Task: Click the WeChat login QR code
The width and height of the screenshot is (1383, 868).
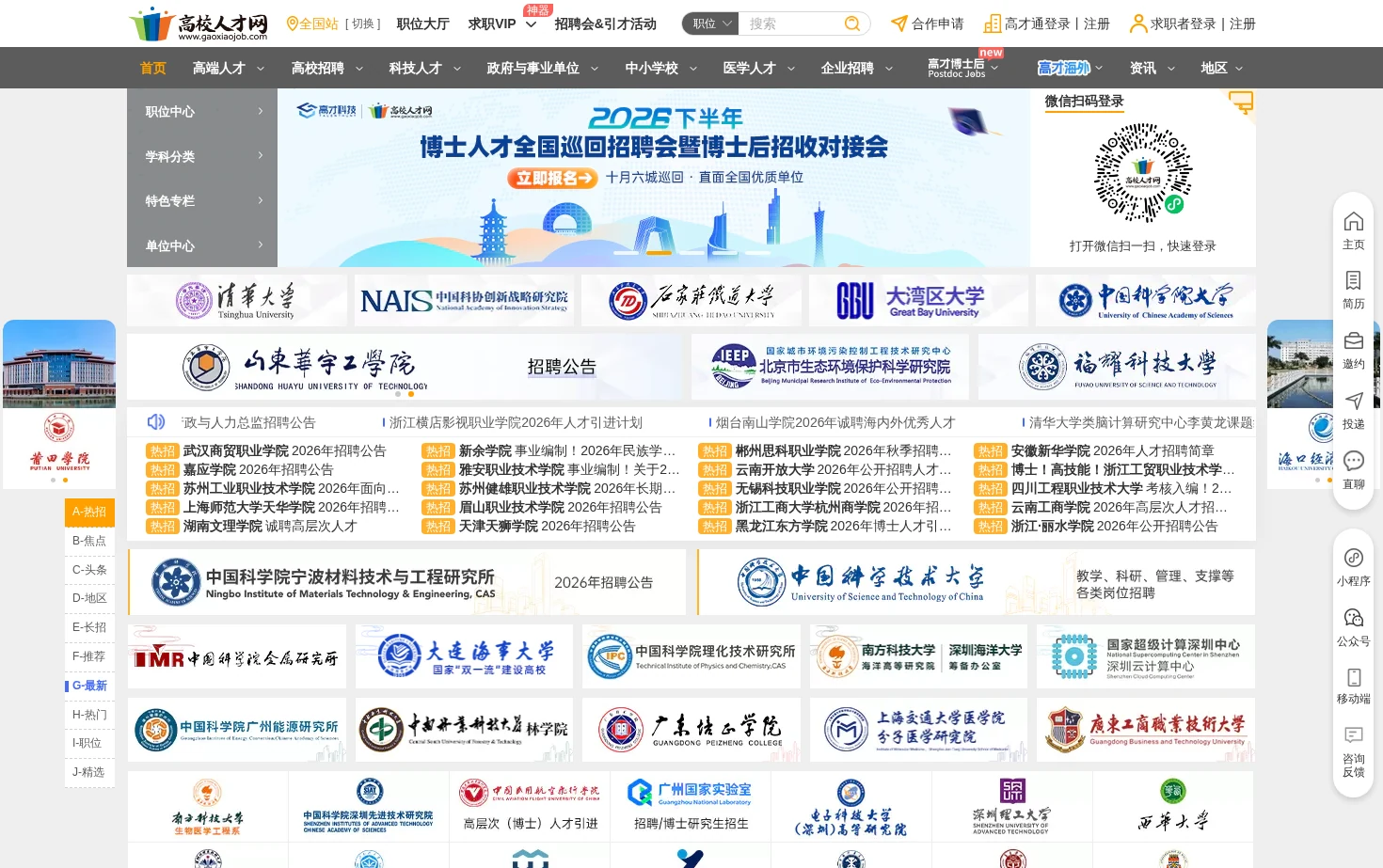Action: [1143, 172]
